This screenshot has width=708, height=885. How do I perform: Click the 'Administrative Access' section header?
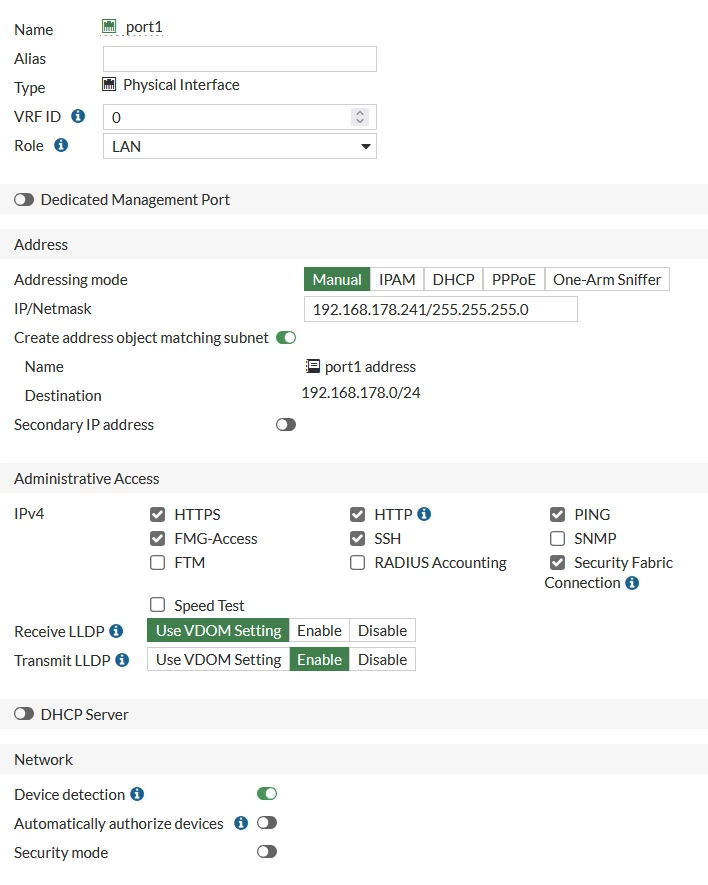86,479
